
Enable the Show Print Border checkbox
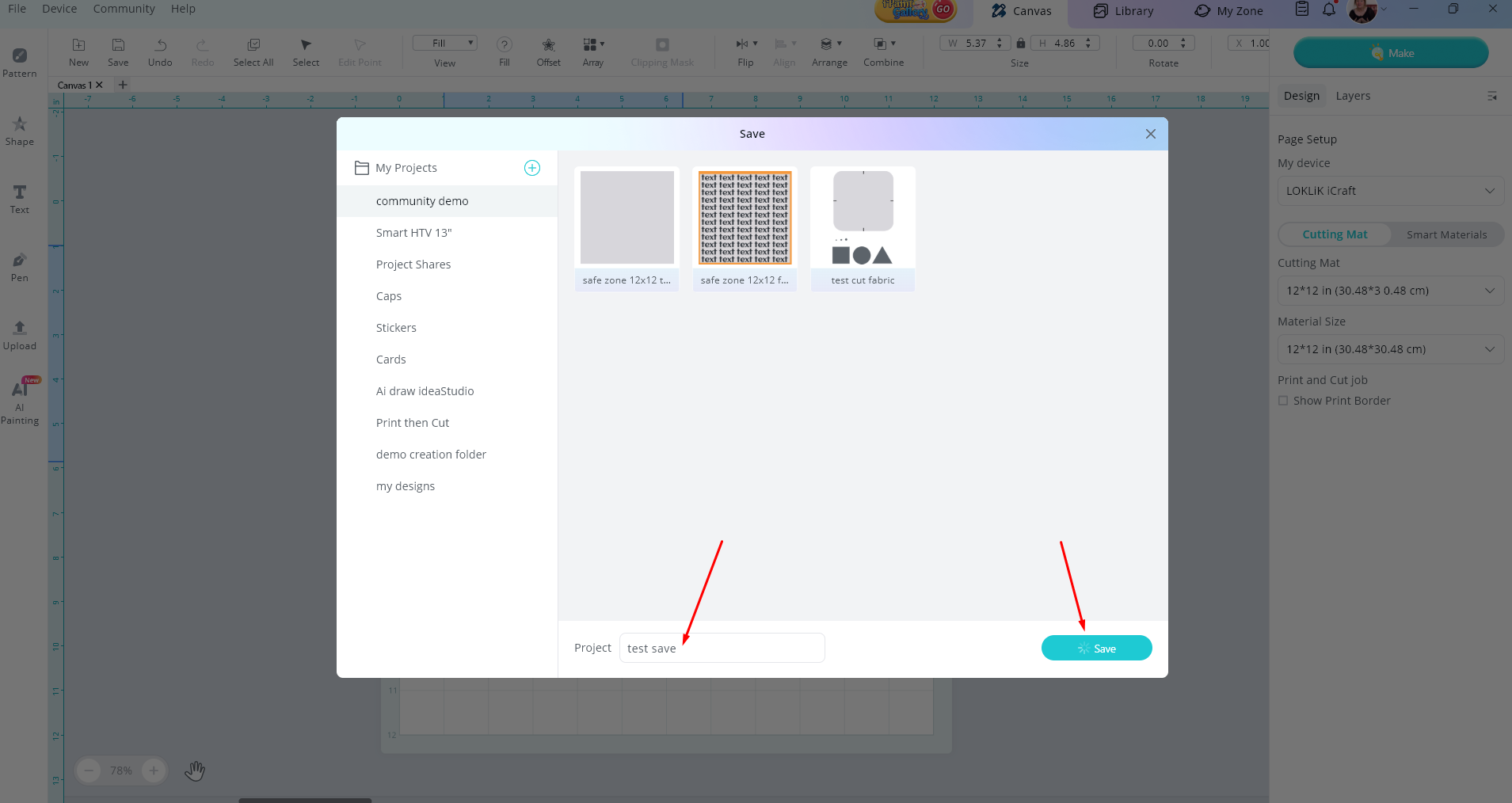click(x=1283, y=401)
